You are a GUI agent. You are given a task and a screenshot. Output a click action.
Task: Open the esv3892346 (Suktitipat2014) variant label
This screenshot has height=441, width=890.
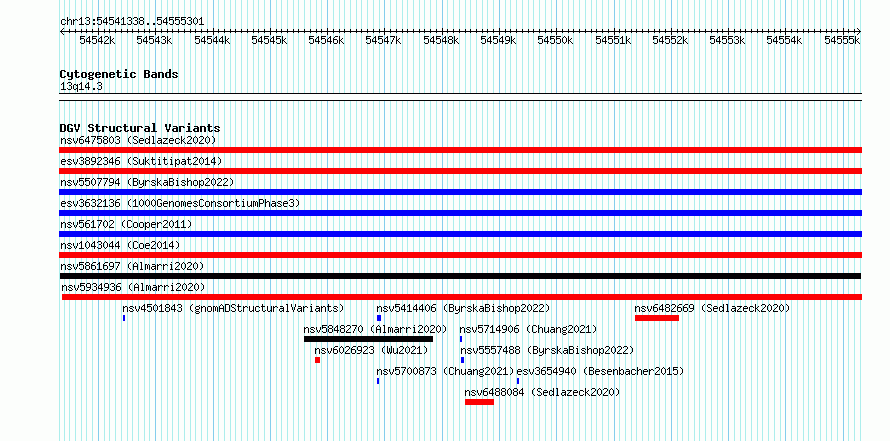coord(141,161)
